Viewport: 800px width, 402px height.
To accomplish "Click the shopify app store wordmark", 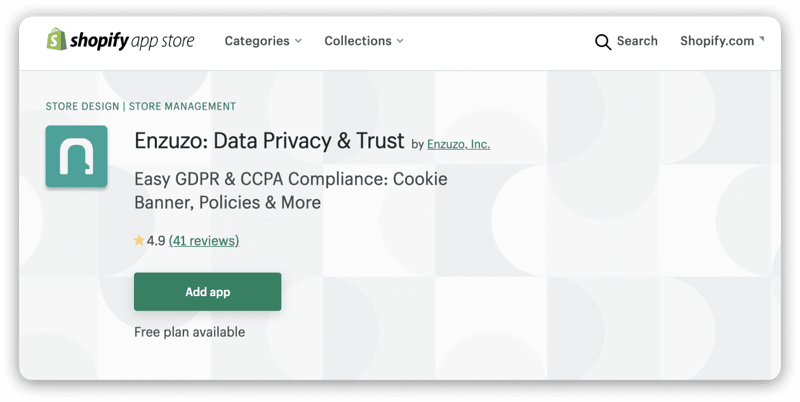I will click(x=132, y=41).
